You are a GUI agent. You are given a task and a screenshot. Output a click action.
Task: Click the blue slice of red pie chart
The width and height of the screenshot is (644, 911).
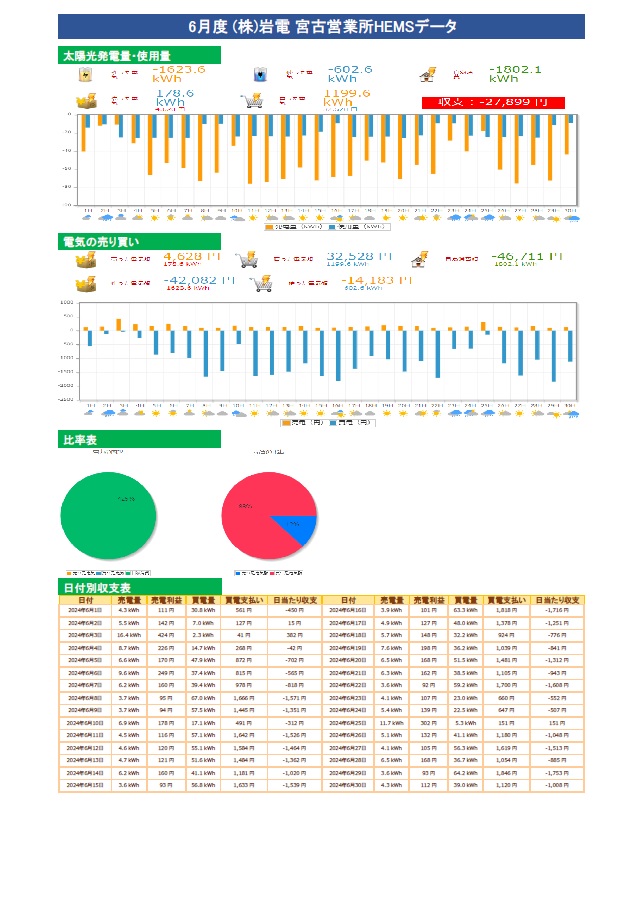coord(298,526)
